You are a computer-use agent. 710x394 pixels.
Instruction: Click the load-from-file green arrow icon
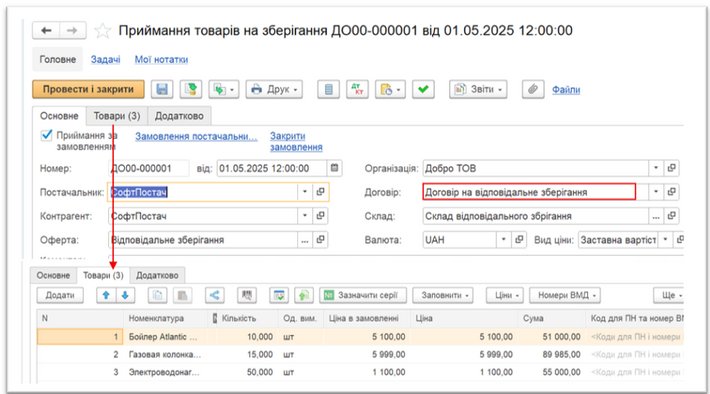(x=304, y=295)
